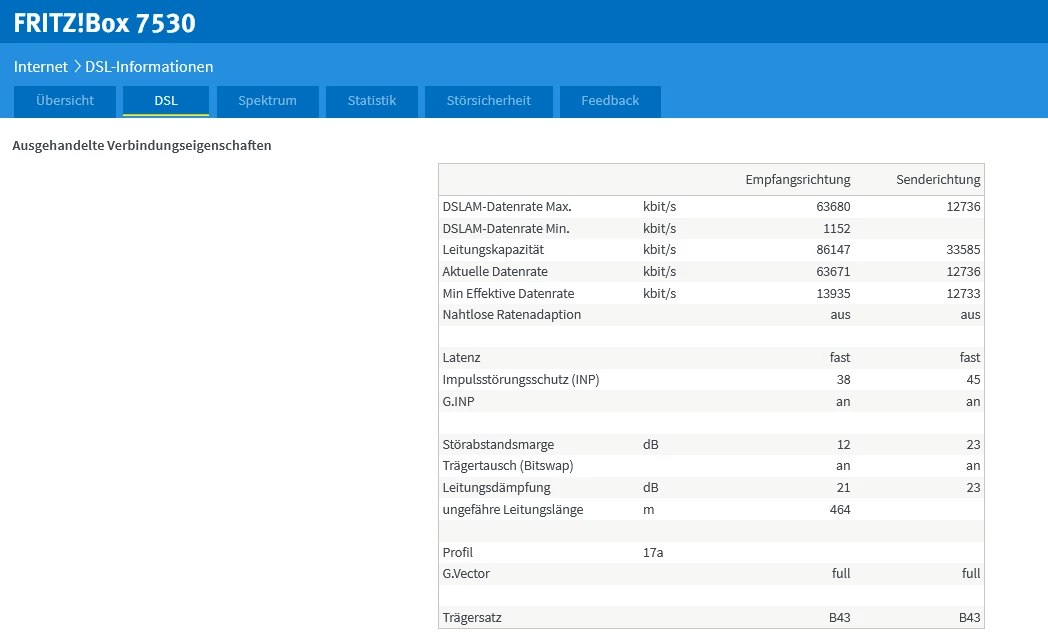The image size is (1048, 634).
Task: Switch to the Übersicht tab
Action: coord(65,101)
